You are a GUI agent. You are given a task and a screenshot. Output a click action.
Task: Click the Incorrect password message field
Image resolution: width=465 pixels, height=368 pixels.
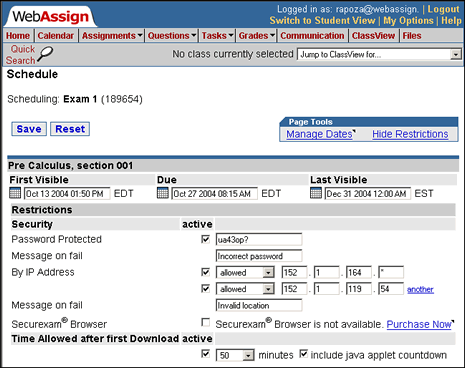point(259,256)
